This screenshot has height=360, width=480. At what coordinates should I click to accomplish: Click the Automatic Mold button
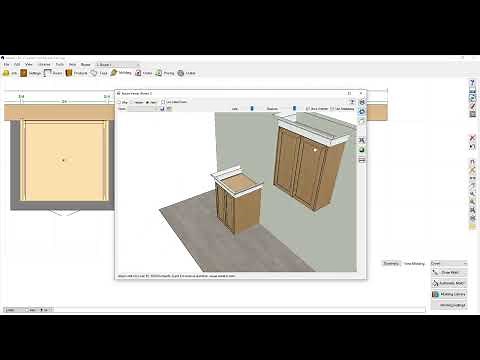(x=449, y=283)
